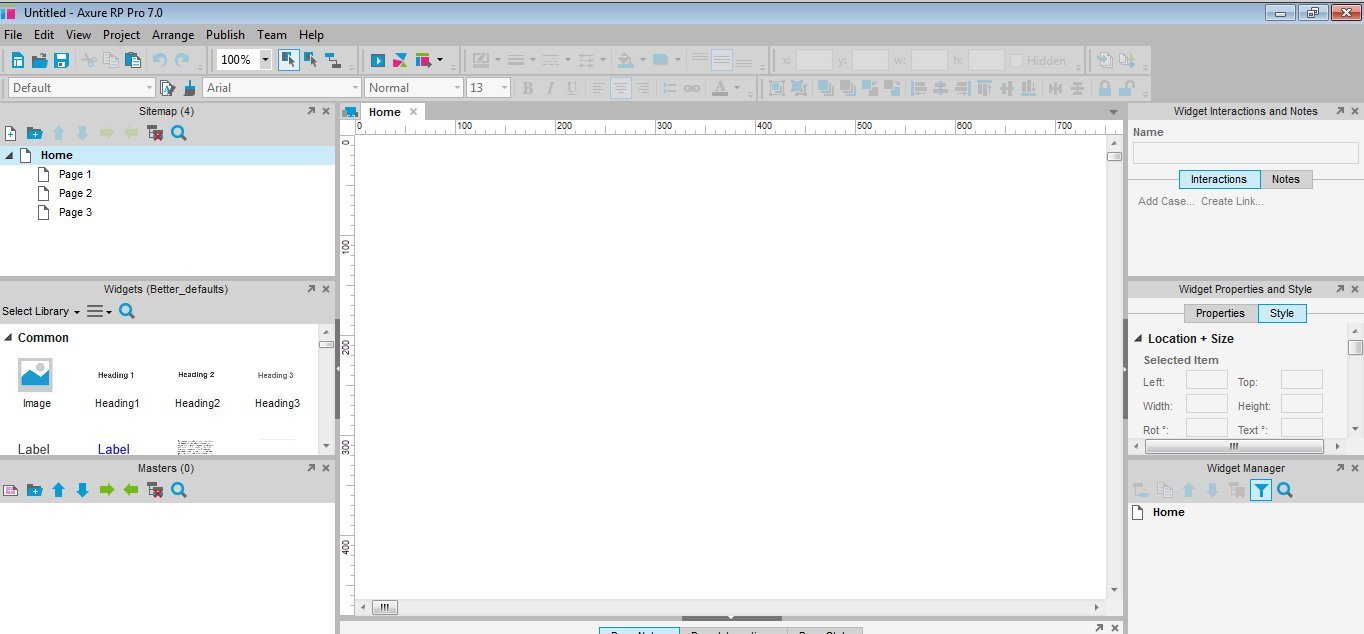Open the Project menu
This screenshot has height=634, width=1364.
click(121, 34)
